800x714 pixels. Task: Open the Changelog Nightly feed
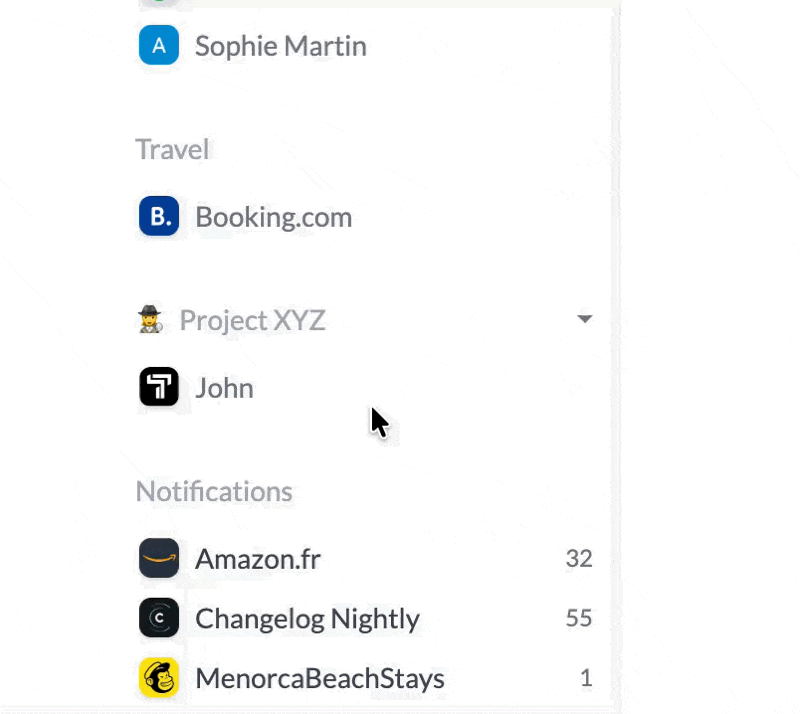coord(307,618)
